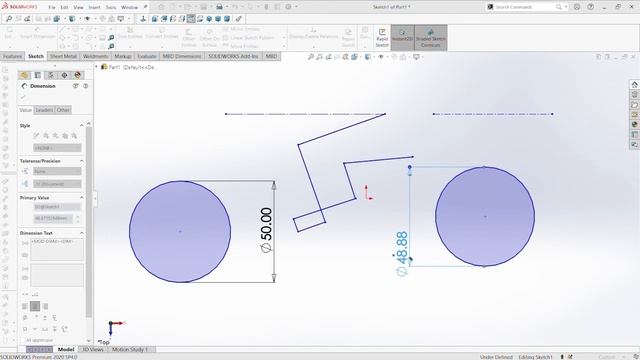This screenshot has height=360, width=640.
Task: Select center justify for dimension text
Action: (35, 306)
